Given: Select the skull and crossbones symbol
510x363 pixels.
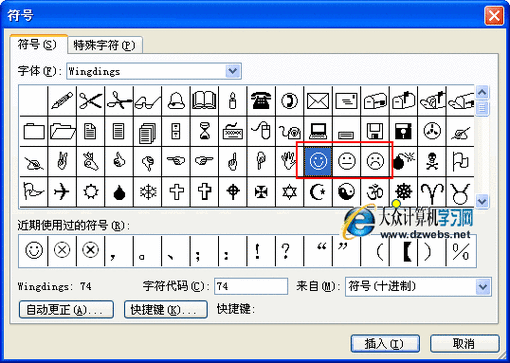Looking at the screenshot, I should (x=432, y=162).
